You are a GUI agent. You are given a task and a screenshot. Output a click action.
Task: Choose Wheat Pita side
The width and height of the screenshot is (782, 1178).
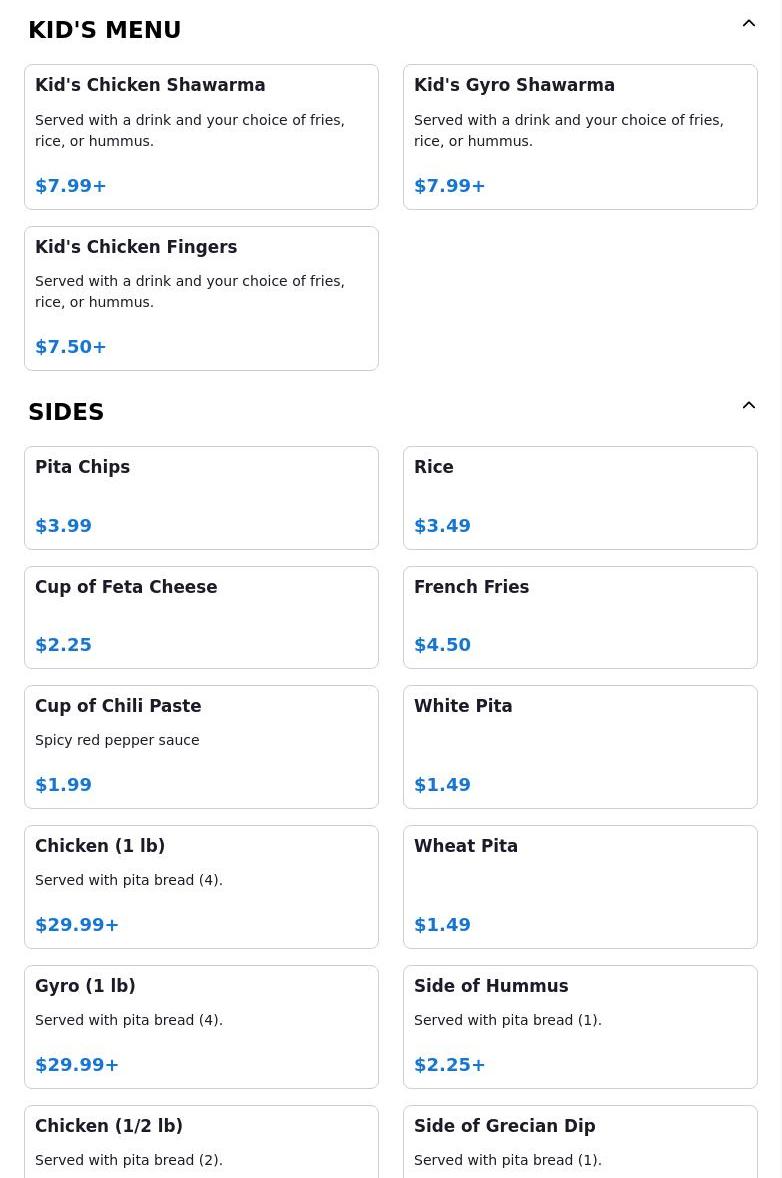tap(580, 887)
